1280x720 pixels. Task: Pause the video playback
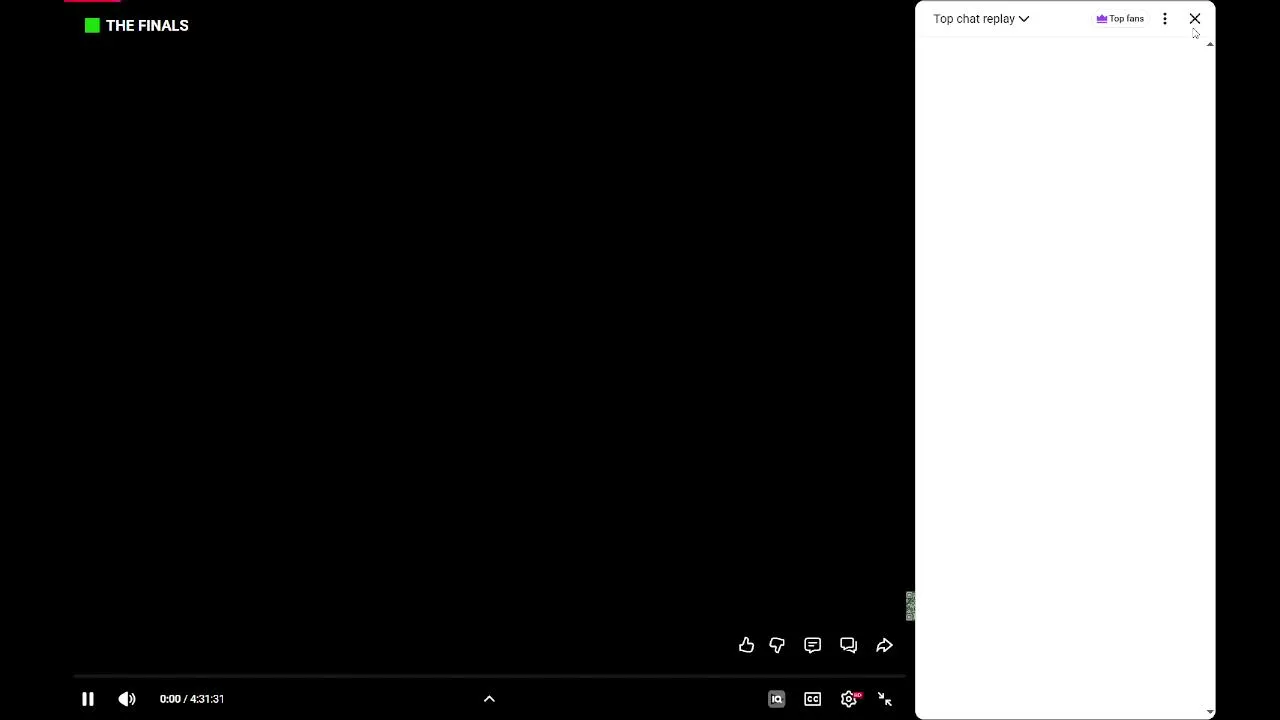pyautogui.click(x=88, y=699)
